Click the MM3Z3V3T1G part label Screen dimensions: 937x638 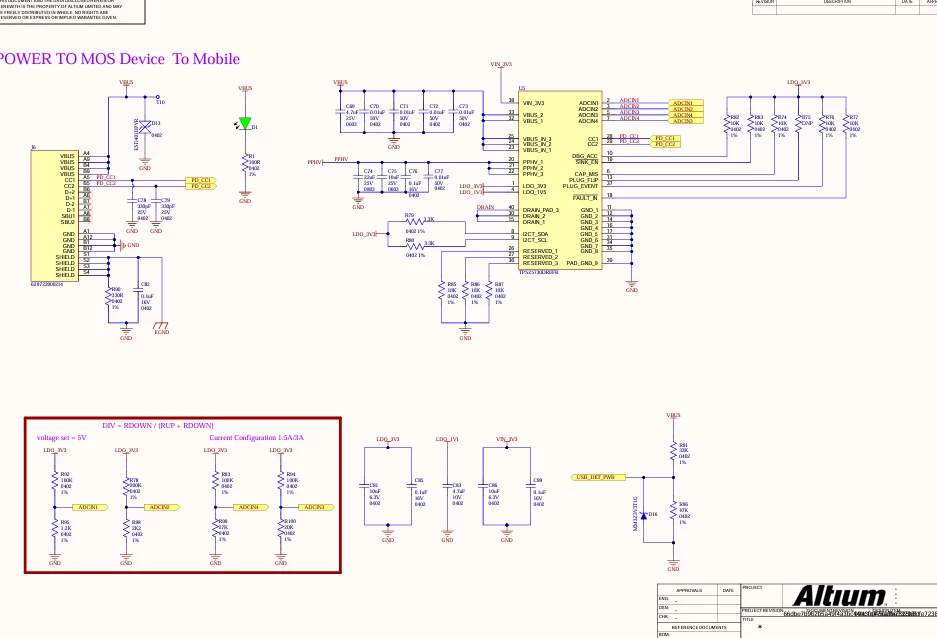pyautogui.click(x=635, y=514)
